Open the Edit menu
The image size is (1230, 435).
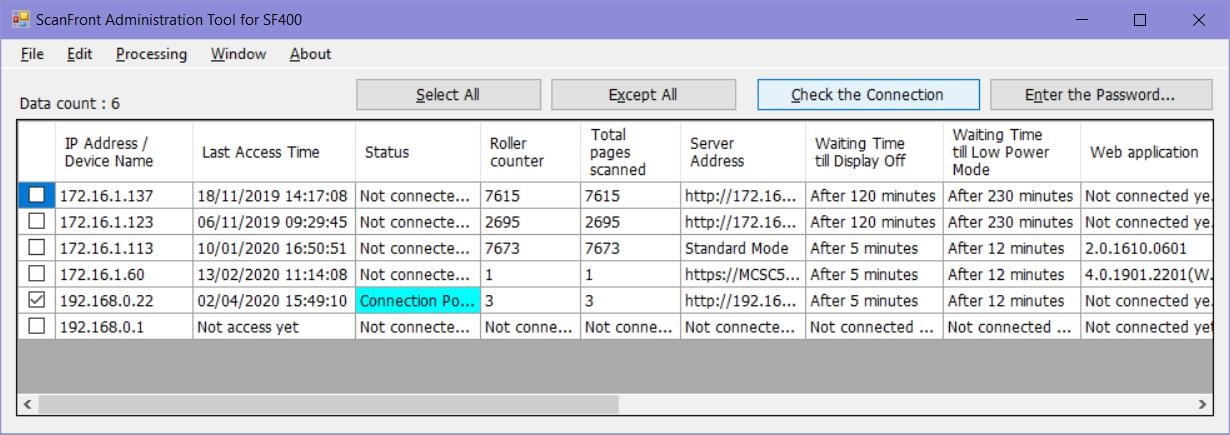pos(80,54)
